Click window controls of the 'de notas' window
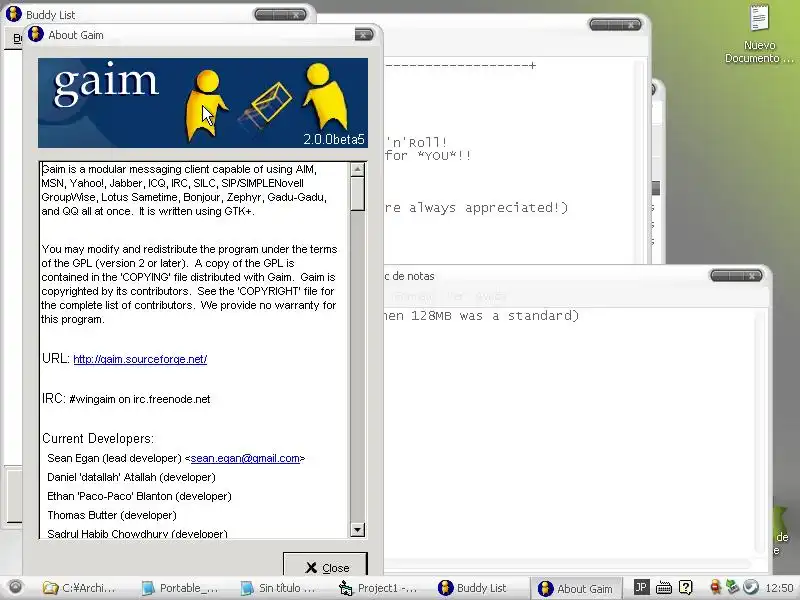The image size is (800, 600). 736,276
